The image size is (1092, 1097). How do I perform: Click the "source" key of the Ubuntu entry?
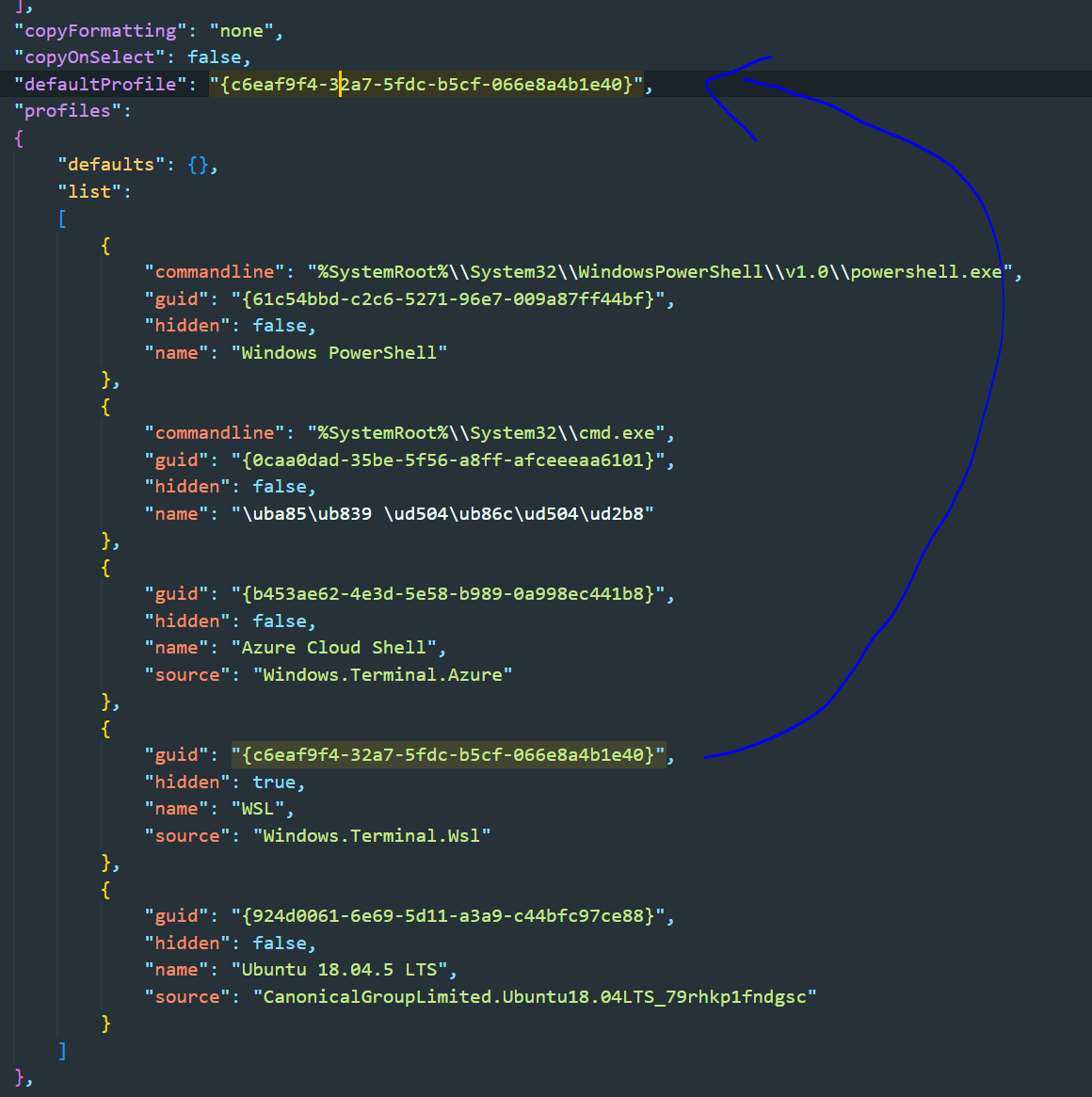[x=187, y=997]
